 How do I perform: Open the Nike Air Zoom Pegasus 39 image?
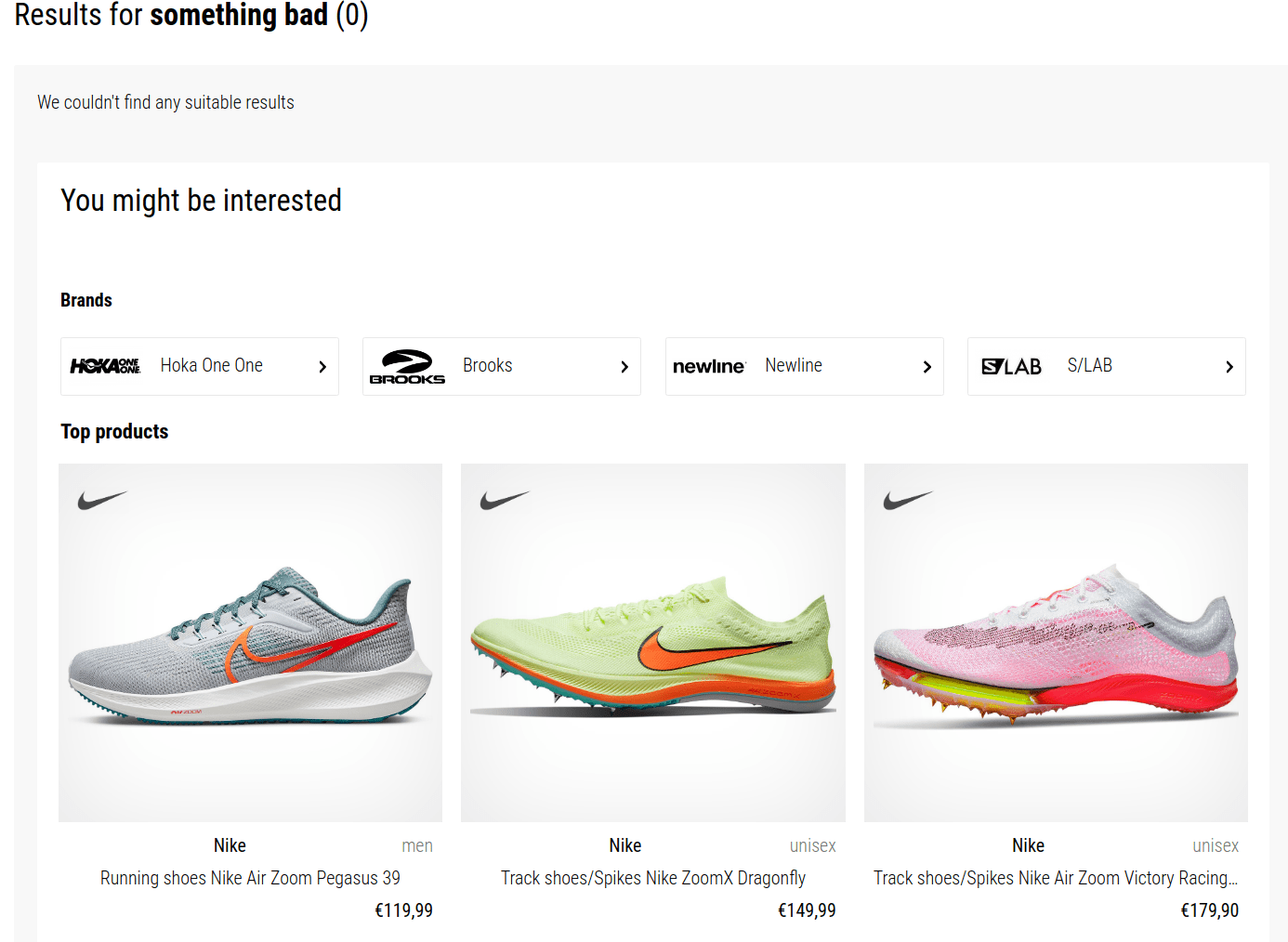click(x=250, y=643)
